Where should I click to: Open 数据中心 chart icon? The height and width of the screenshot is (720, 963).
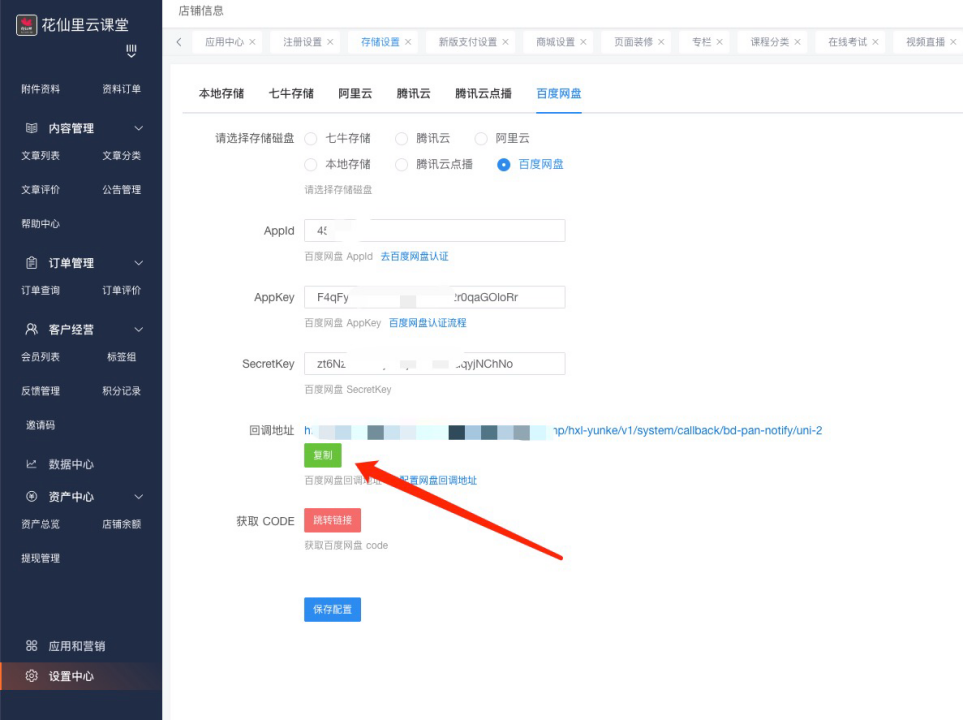click(31, 464)
